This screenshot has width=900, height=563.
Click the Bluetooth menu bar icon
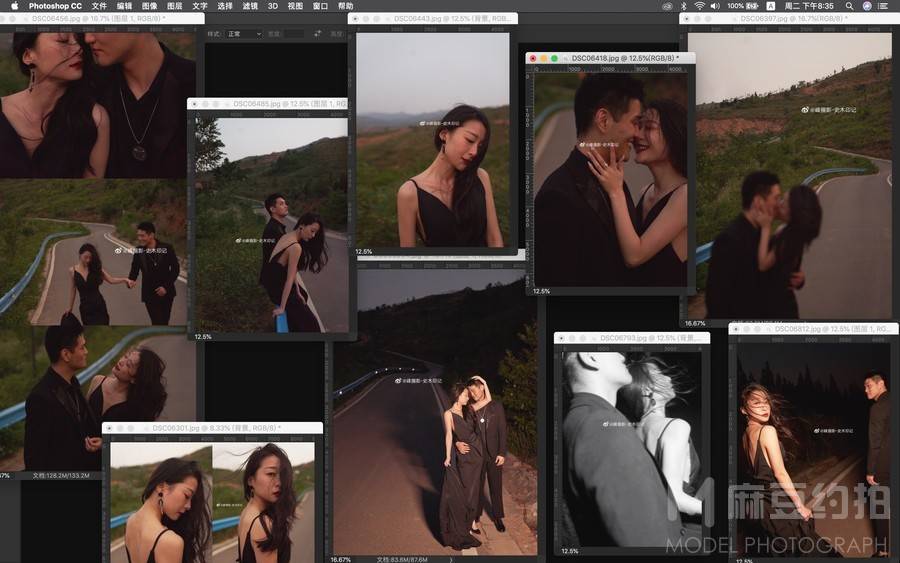[684, 6]
